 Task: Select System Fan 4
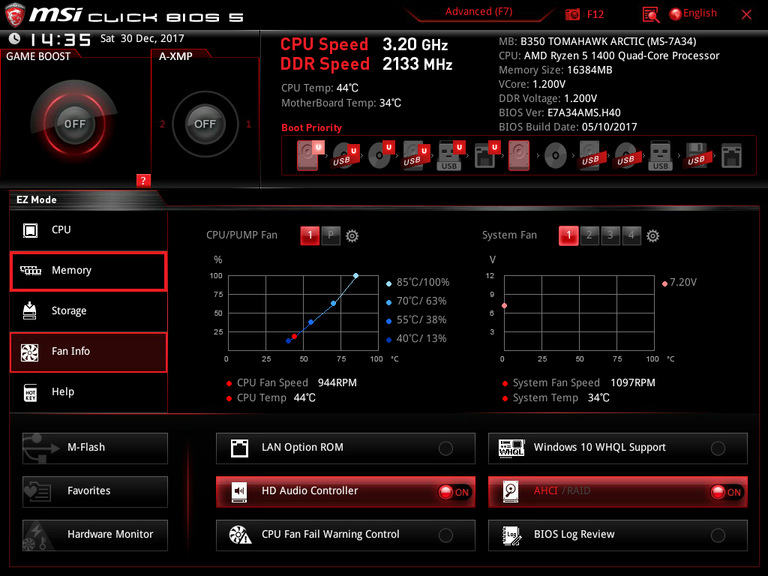[631, 236]
